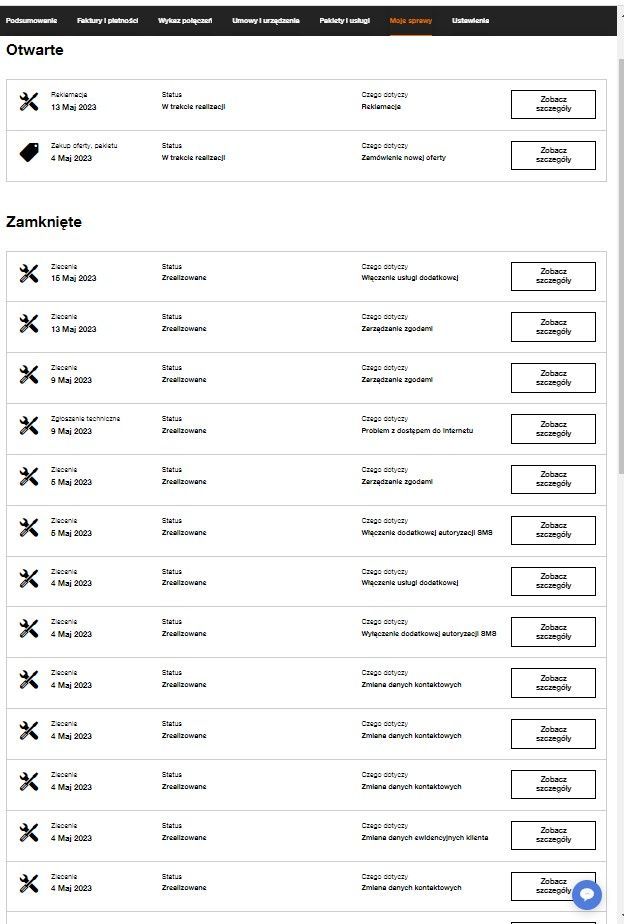Click the Moje sprawy active tab

(411, 21)
